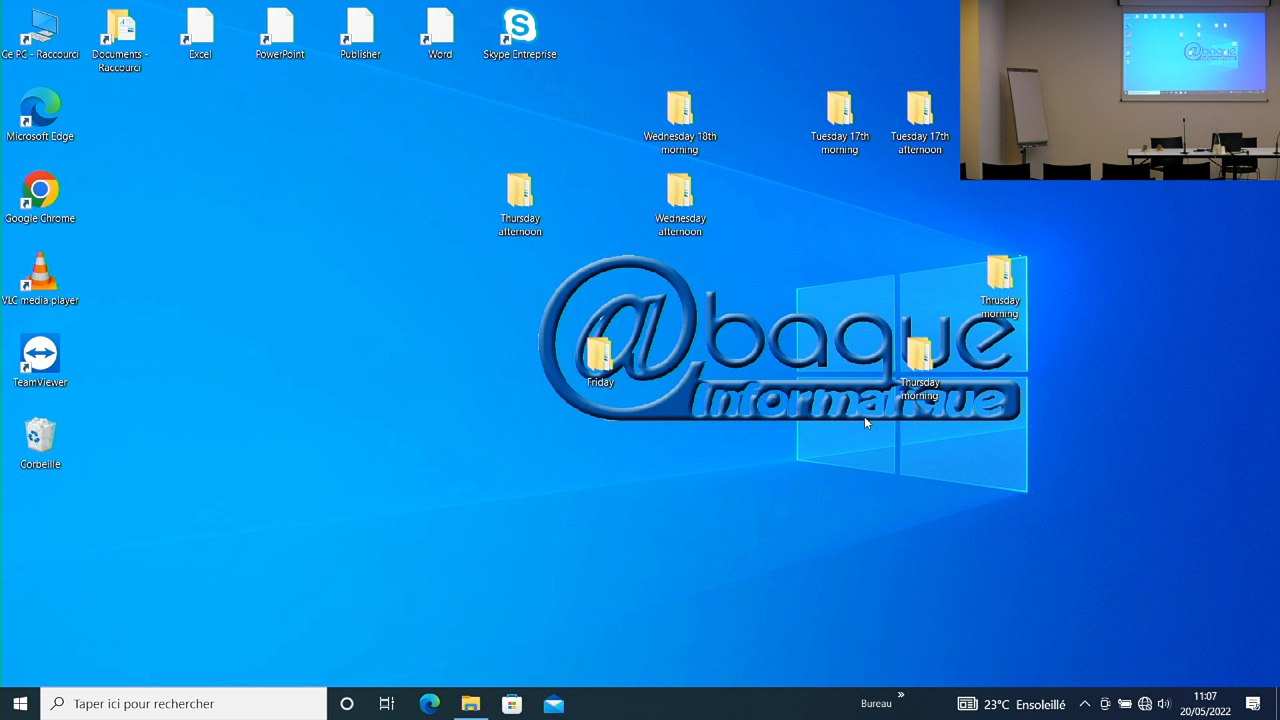Image resolution: width=1280 pixels, height=720 pixels.
Task: Select the Ce PC - Raccourci desktop icon
Action: tap(40, 35)
